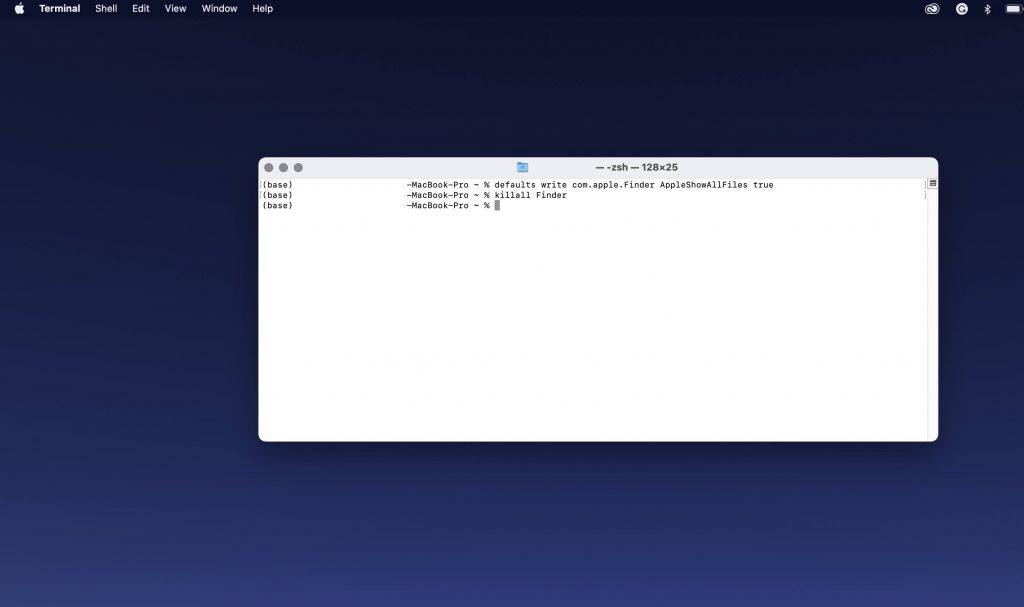Open the View menu
Screen dimensions: 1024x607
coord(175,8)
